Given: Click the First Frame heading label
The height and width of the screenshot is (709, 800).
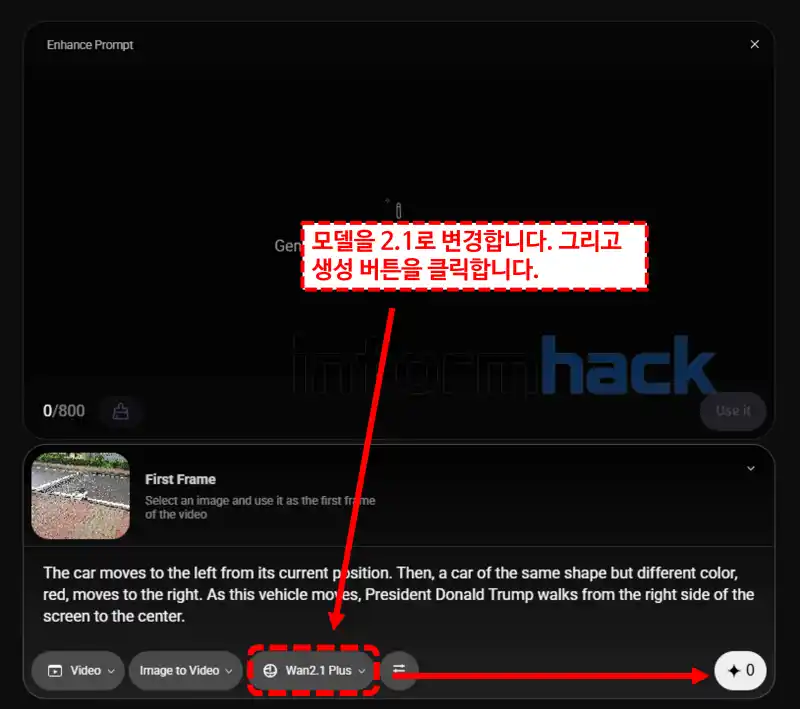Looking at the screenshot, I should [180, 479].
